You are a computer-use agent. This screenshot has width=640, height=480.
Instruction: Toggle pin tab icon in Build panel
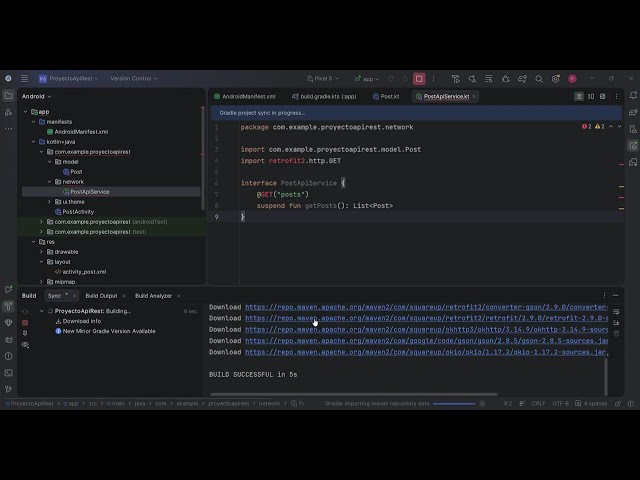(x=25, y=333)
